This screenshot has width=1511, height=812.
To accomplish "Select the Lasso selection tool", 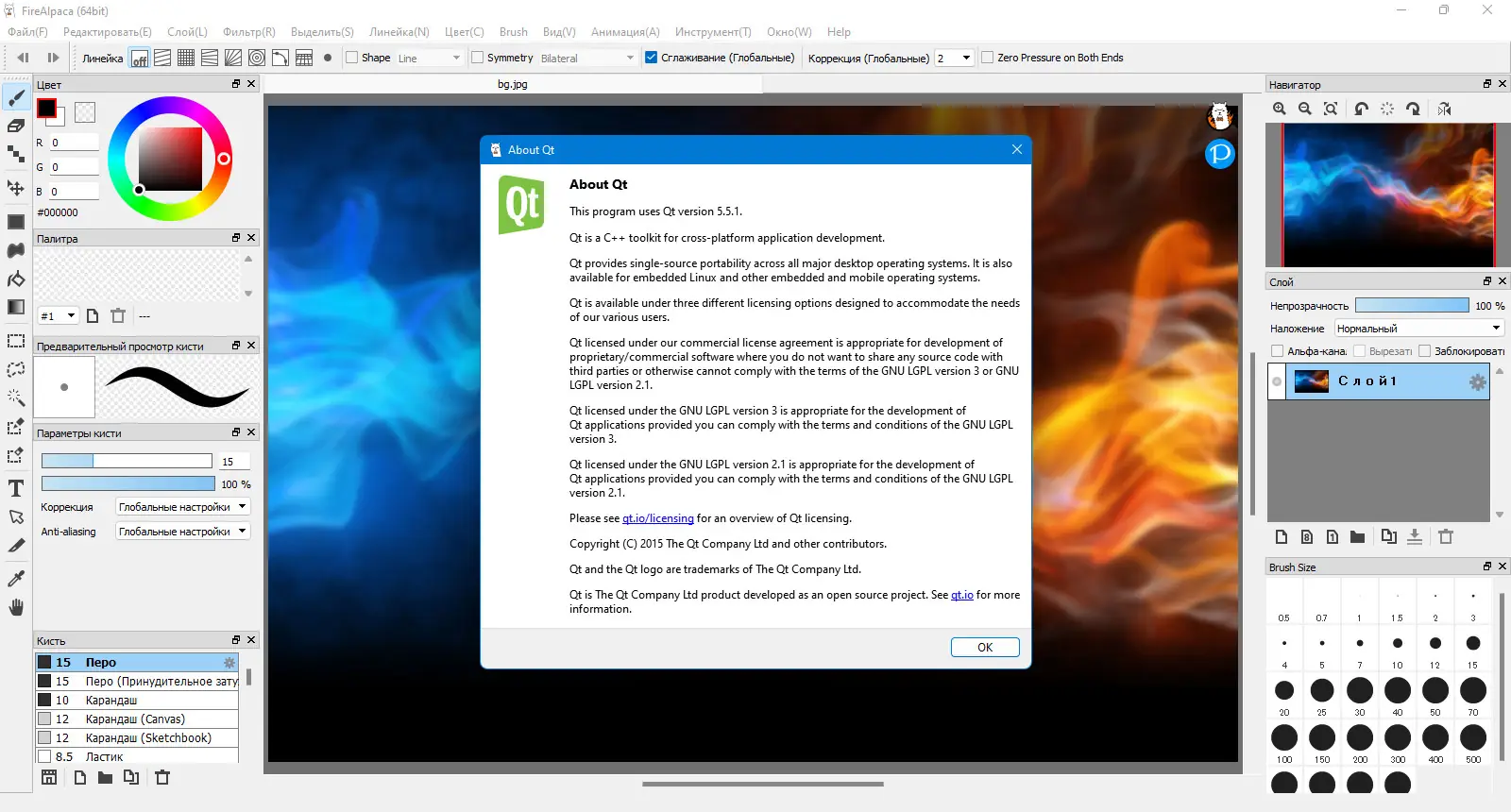I will click(x=16, y=369).
